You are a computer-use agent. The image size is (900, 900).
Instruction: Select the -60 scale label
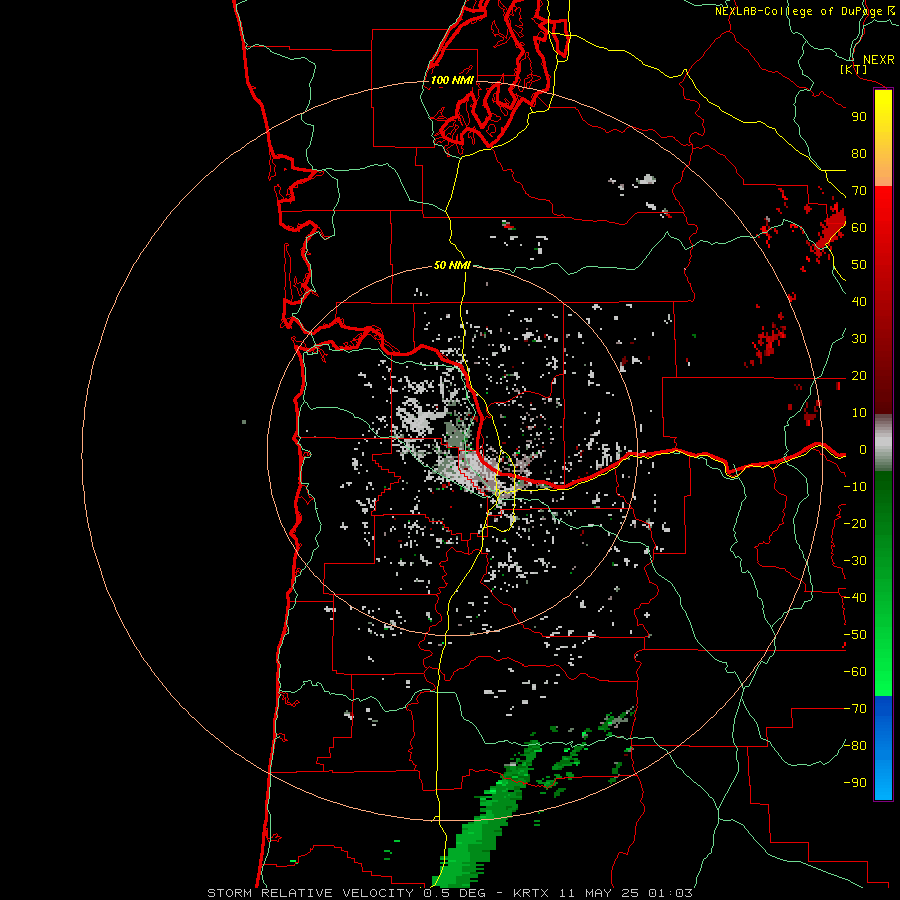click(855, 672)
